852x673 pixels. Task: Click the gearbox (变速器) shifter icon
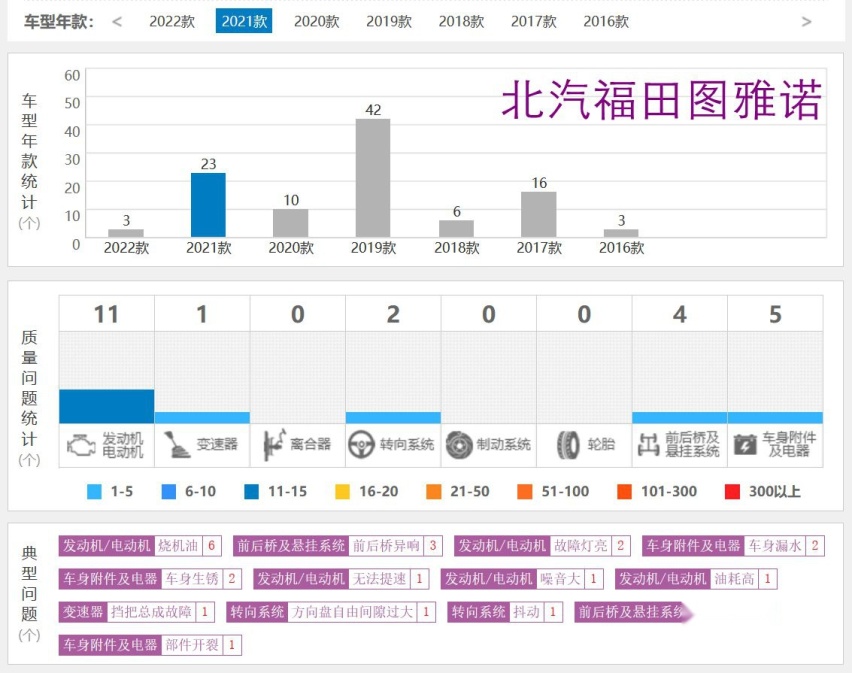177,445
